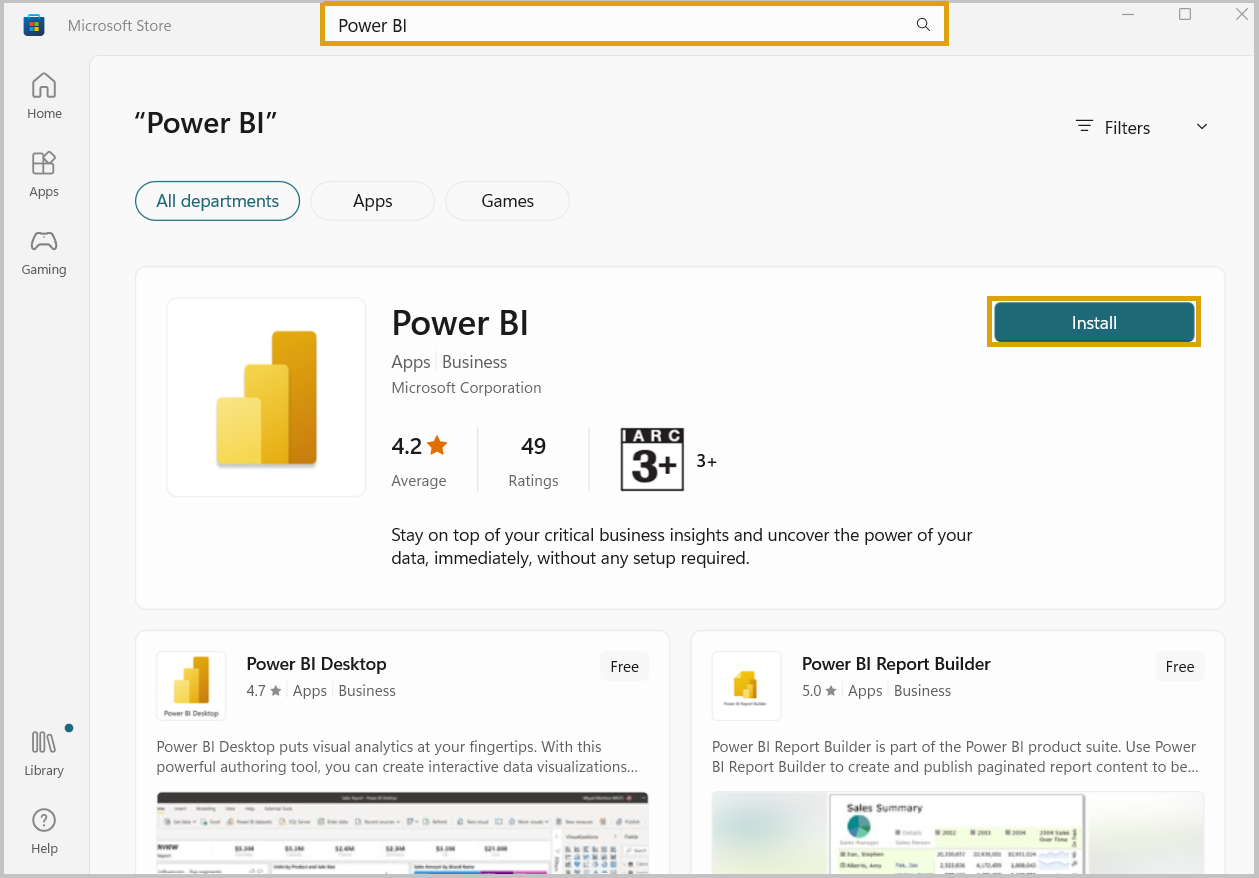Click the IARC 3+ age rating badge
This screenshot has height=878, width=1259.
652,459
